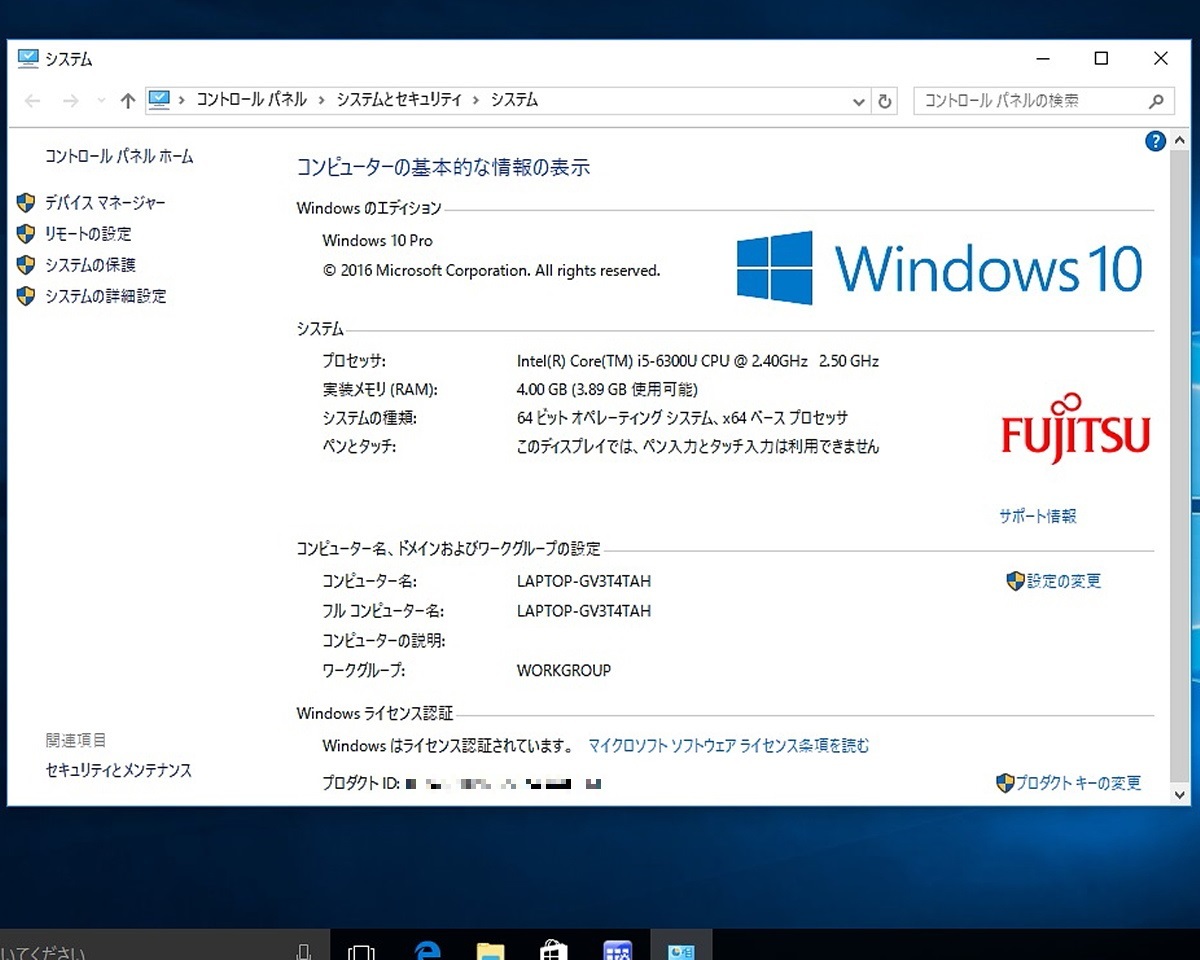This screenshot has height=960, width=1200.
Task: Click the microphone icon in taskbar search
Action: click(303, 951)
